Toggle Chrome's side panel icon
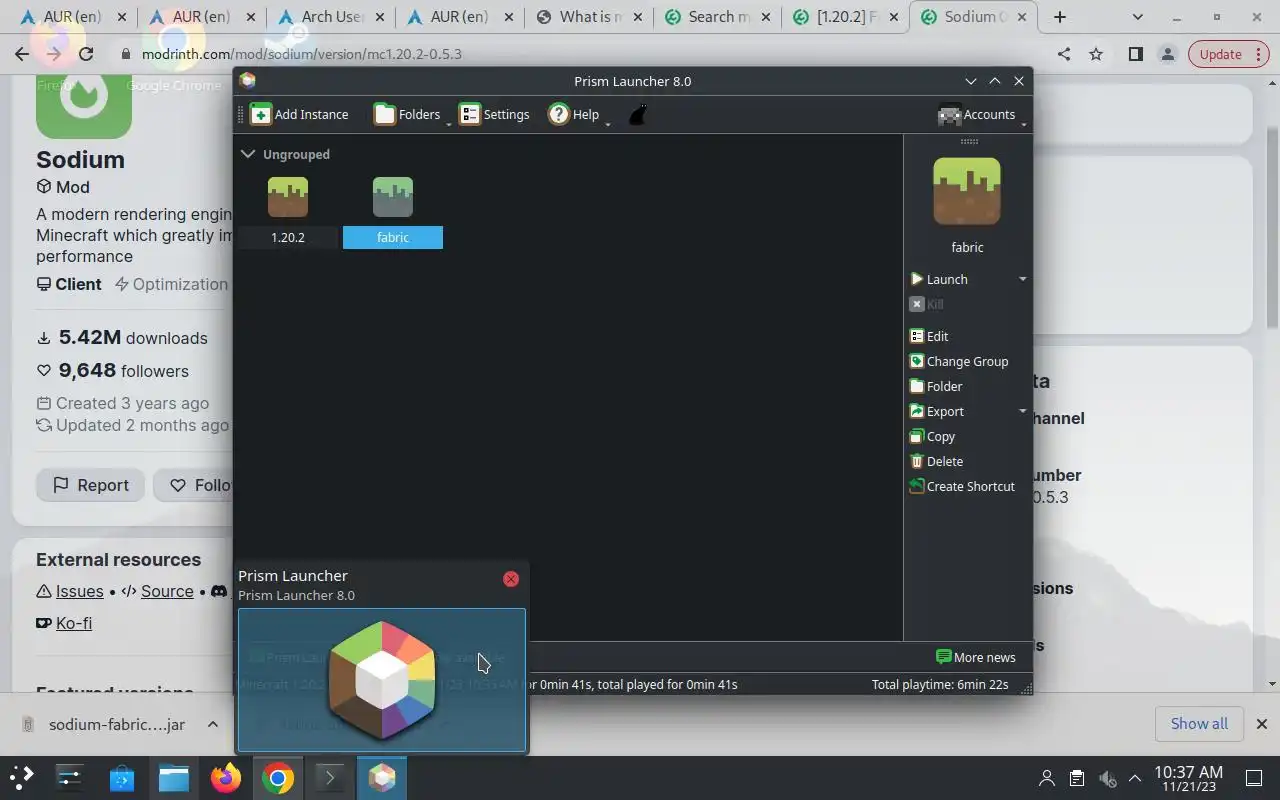 pyautogui.click(x=1135, y=54)
